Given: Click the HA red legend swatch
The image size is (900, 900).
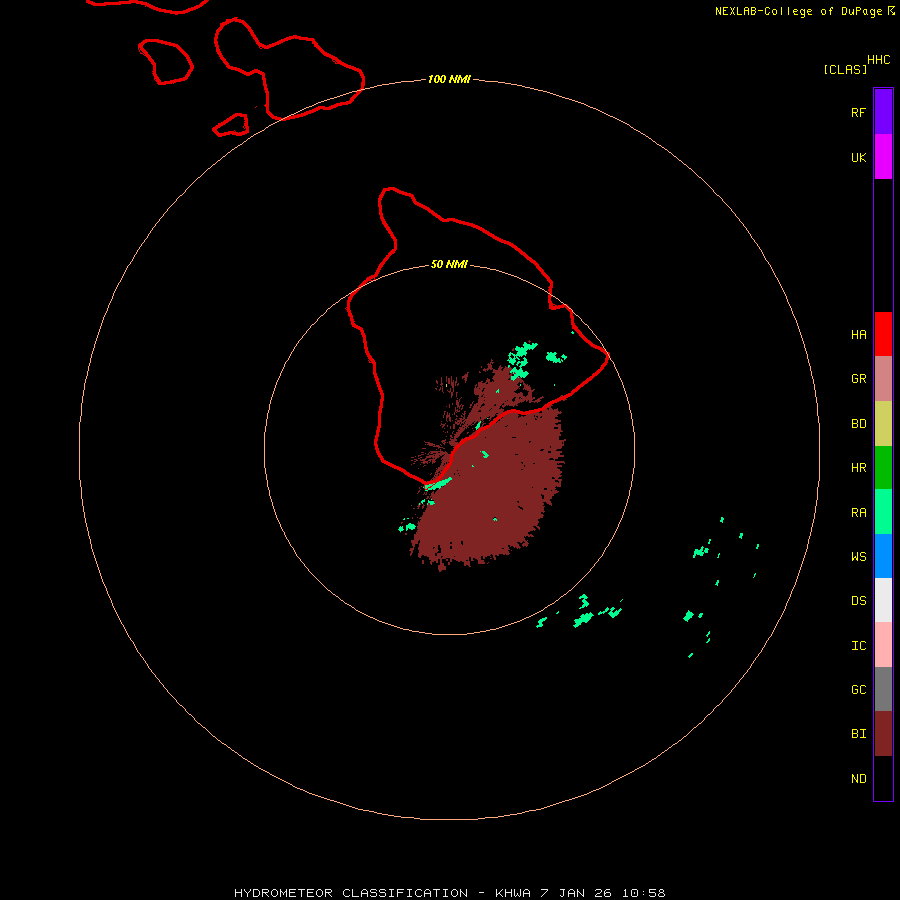Looking at the screenshot, I should [x=883, y=334].
